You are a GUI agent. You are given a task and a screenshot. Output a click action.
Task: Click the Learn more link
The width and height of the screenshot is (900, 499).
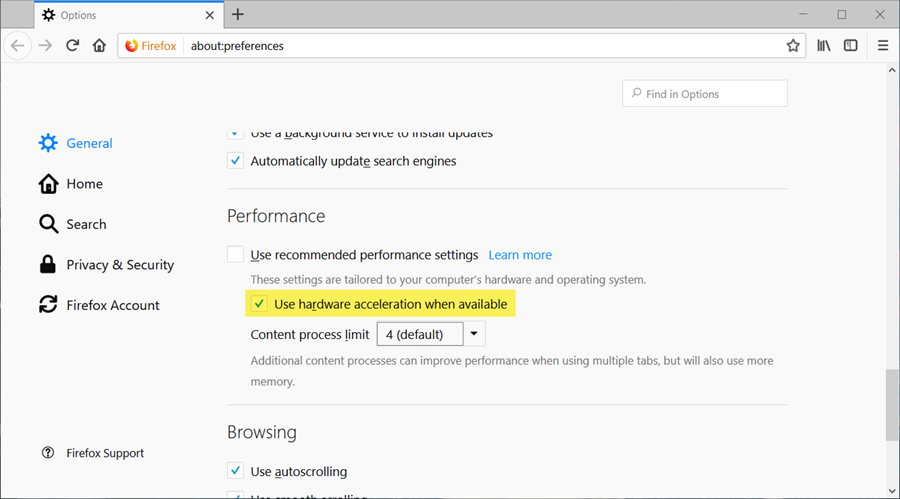point(520,255)
